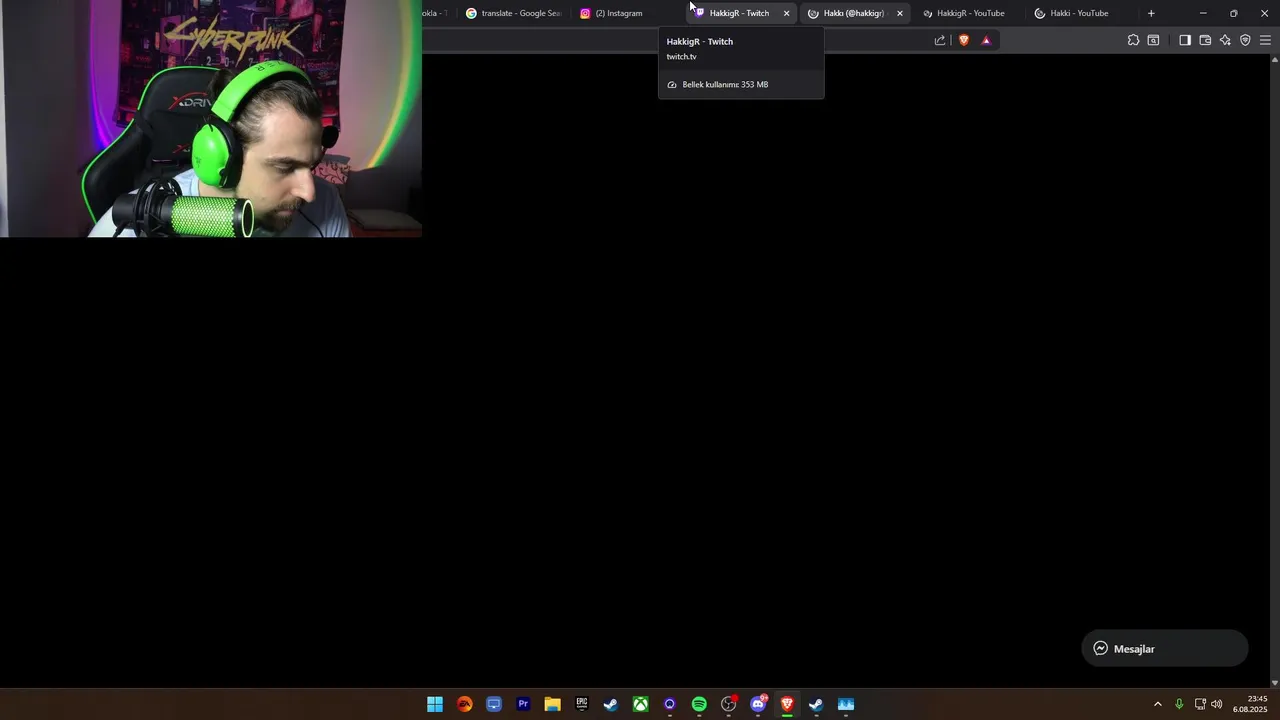Launch the EA app from taskbar
Image resolution: width=1280 pixels, height=720 pixels.
pyautogui.click(x=465, y=704)
